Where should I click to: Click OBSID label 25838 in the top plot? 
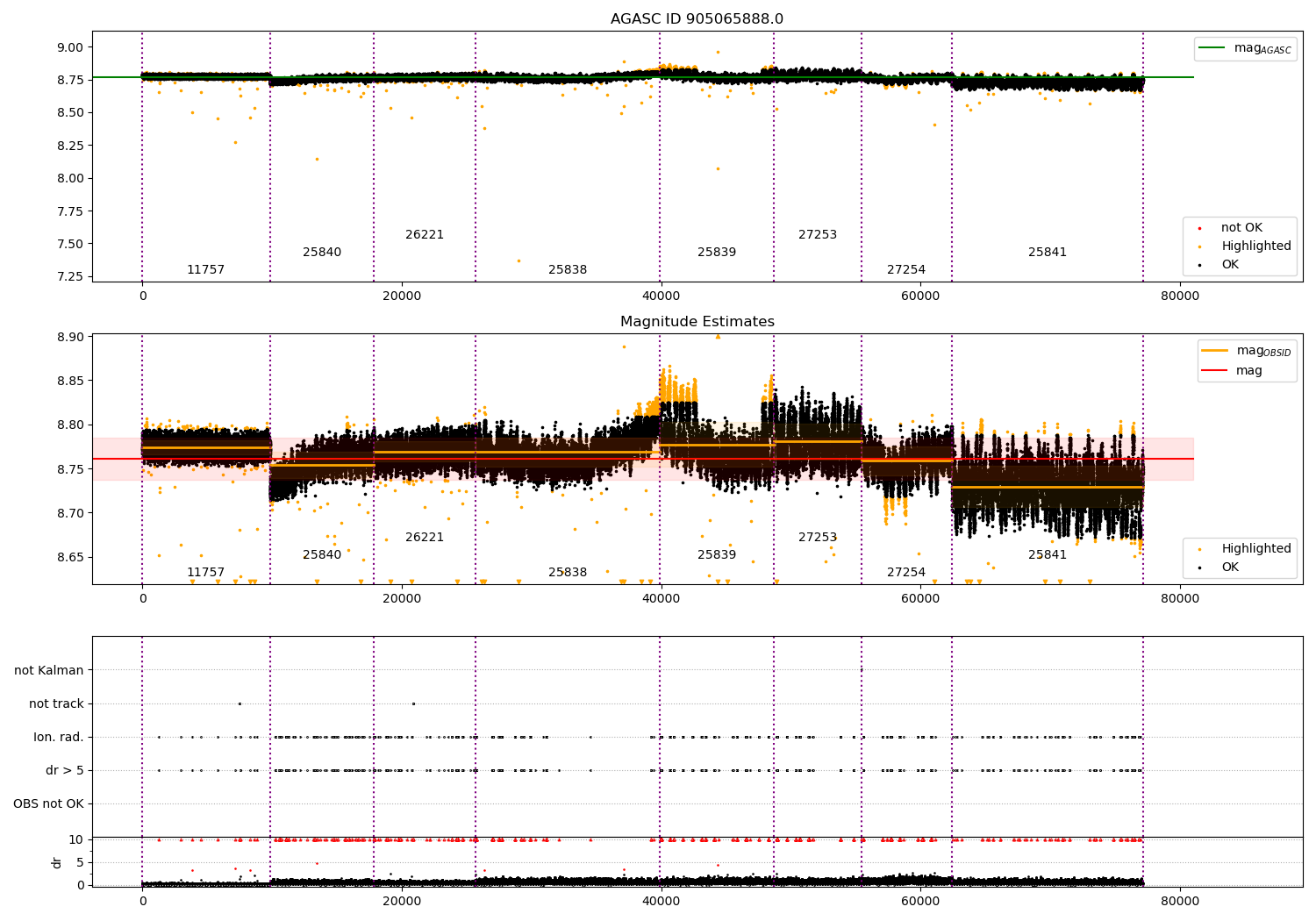point(568,270)
